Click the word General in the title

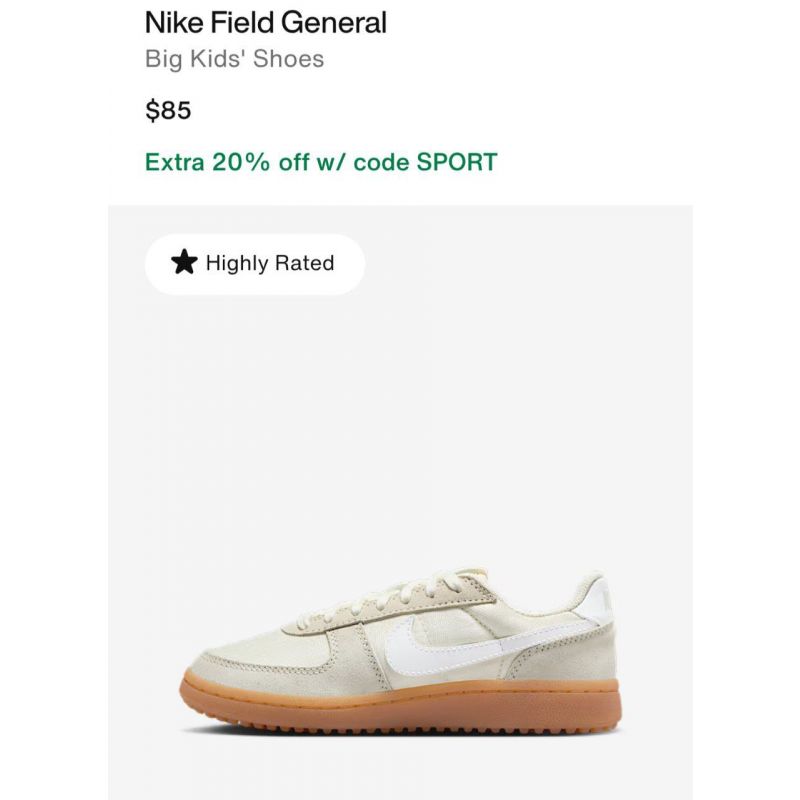pyautogui.click(x=334, y=22)
